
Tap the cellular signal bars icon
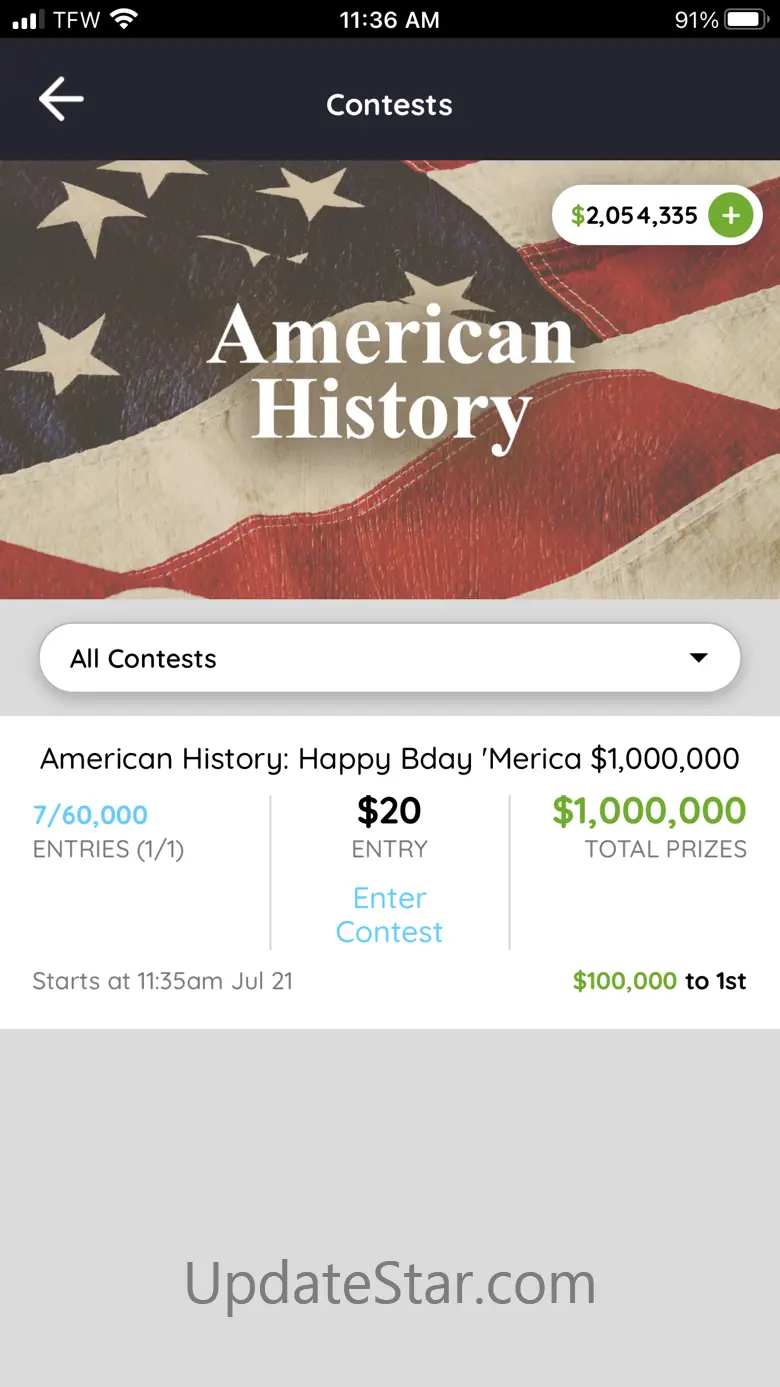29,20
